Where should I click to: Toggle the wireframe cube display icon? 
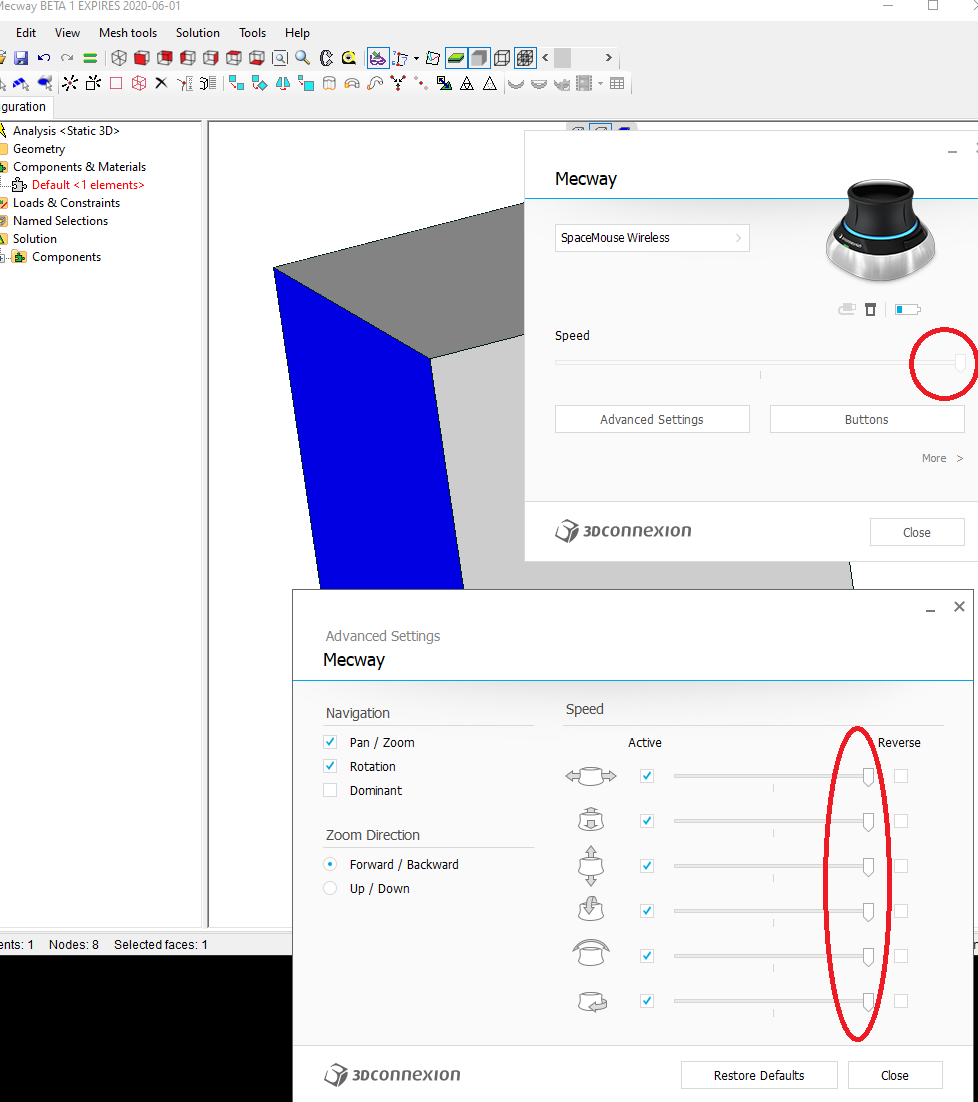(x=502, y=58)
